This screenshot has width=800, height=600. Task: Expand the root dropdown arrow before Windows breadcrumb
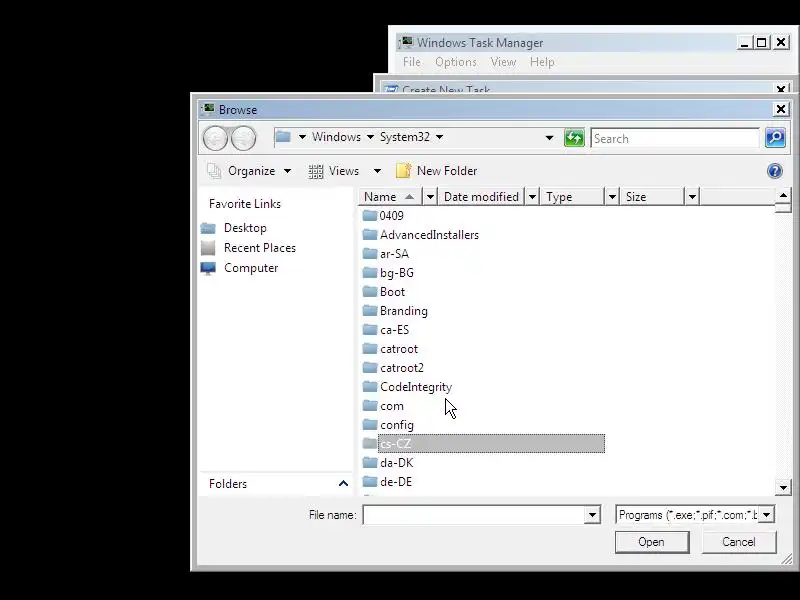coord(302,137)
